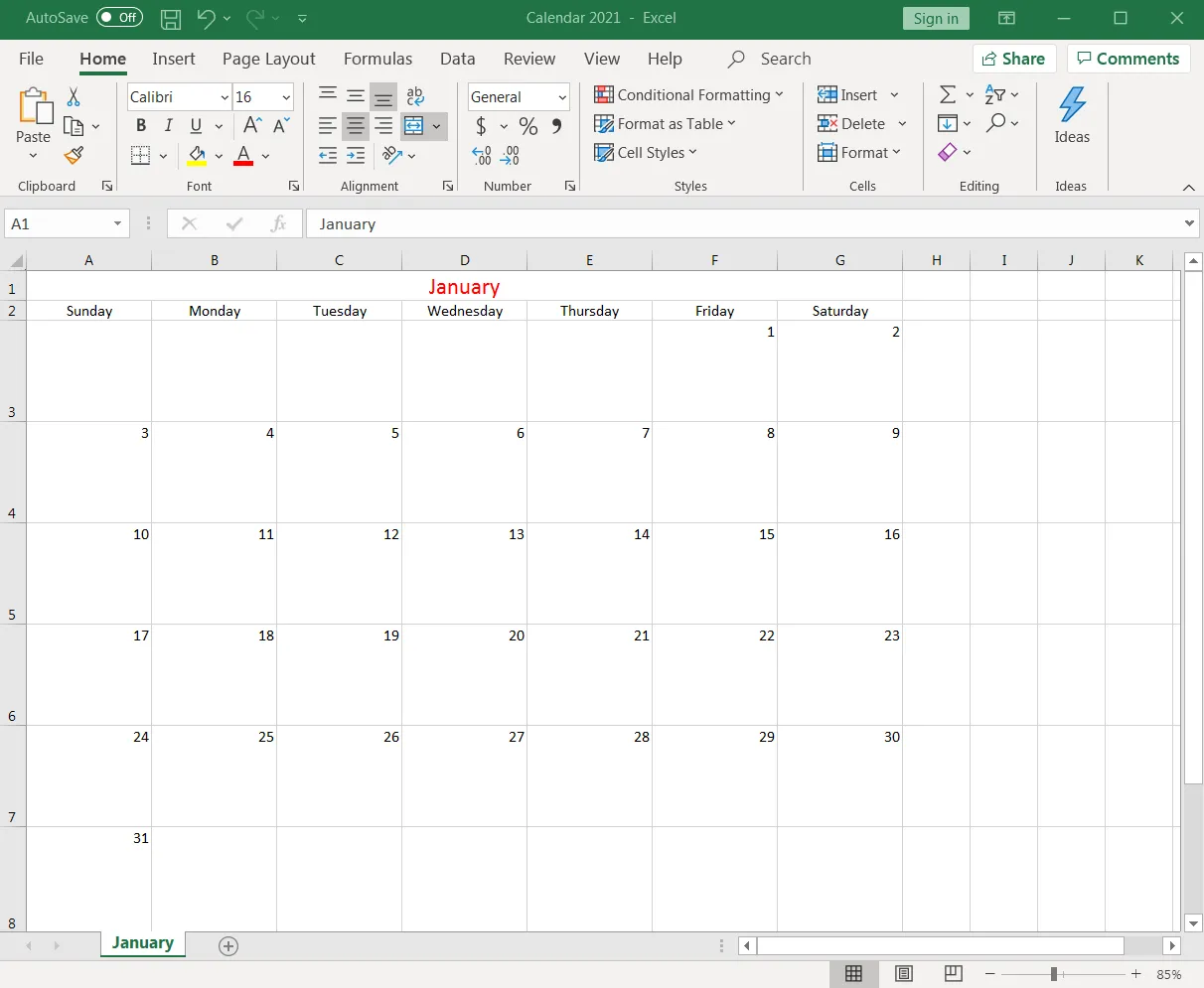
Task: Select the Wrap Text icon
Action: tap(415, 96)
